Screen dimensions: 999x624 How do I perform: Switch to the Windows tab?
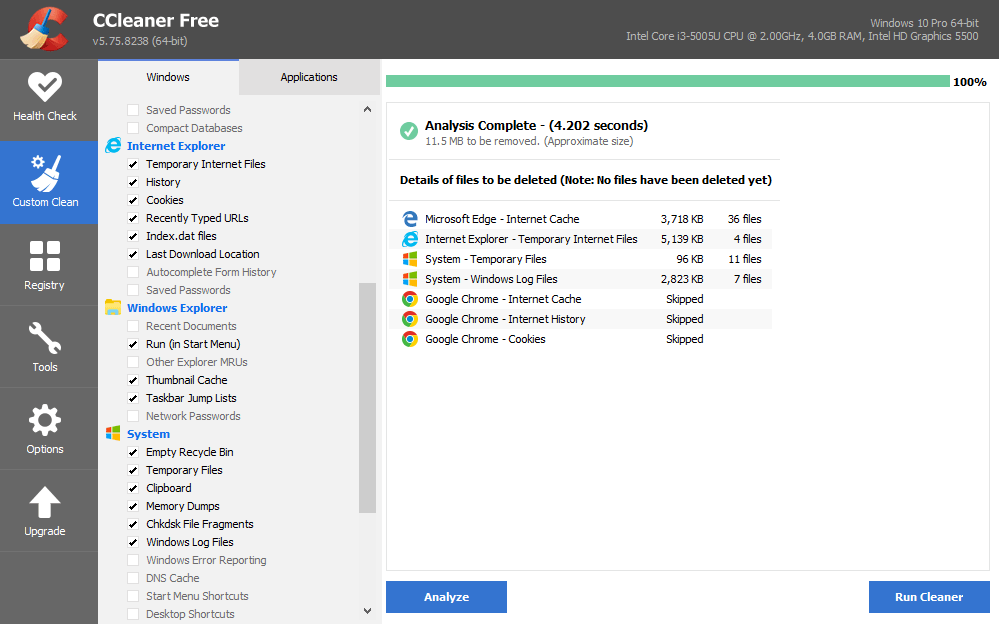pyautogui.click(x=168, y=77)
